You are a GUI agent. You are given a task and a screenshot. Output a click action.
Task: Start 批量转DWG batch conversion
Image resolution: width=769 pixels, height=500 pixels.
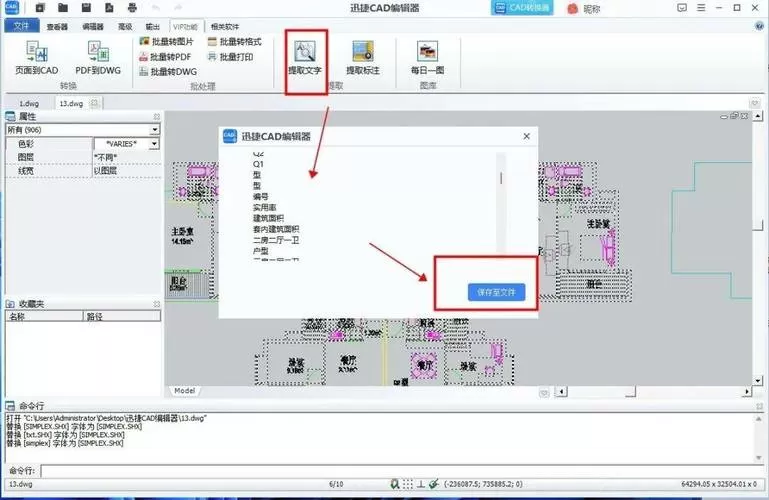tap(168, 72)
